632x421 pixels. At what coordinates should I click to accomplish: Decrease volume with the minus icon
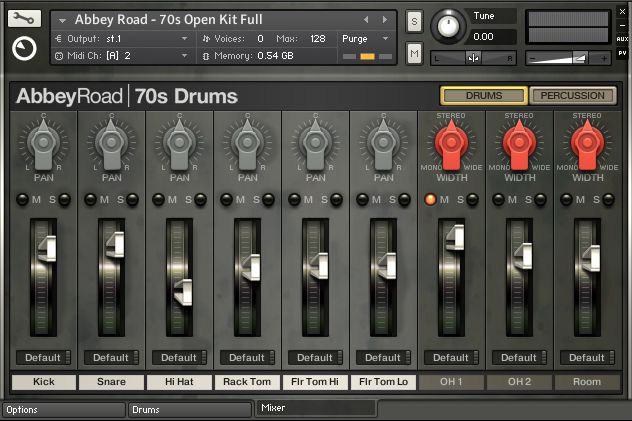click(x=532, y=59)
